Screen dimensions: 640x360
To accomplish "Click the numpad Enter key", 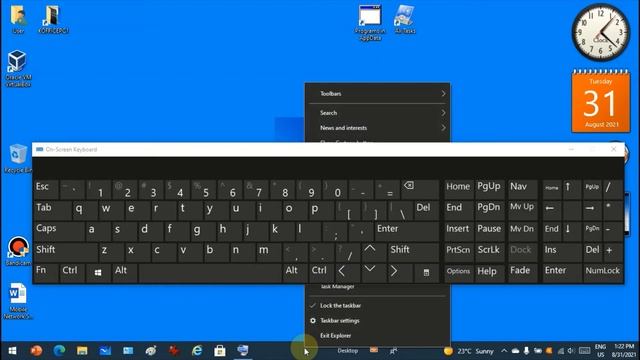I will pyautogui.click(x=562, y=272).
